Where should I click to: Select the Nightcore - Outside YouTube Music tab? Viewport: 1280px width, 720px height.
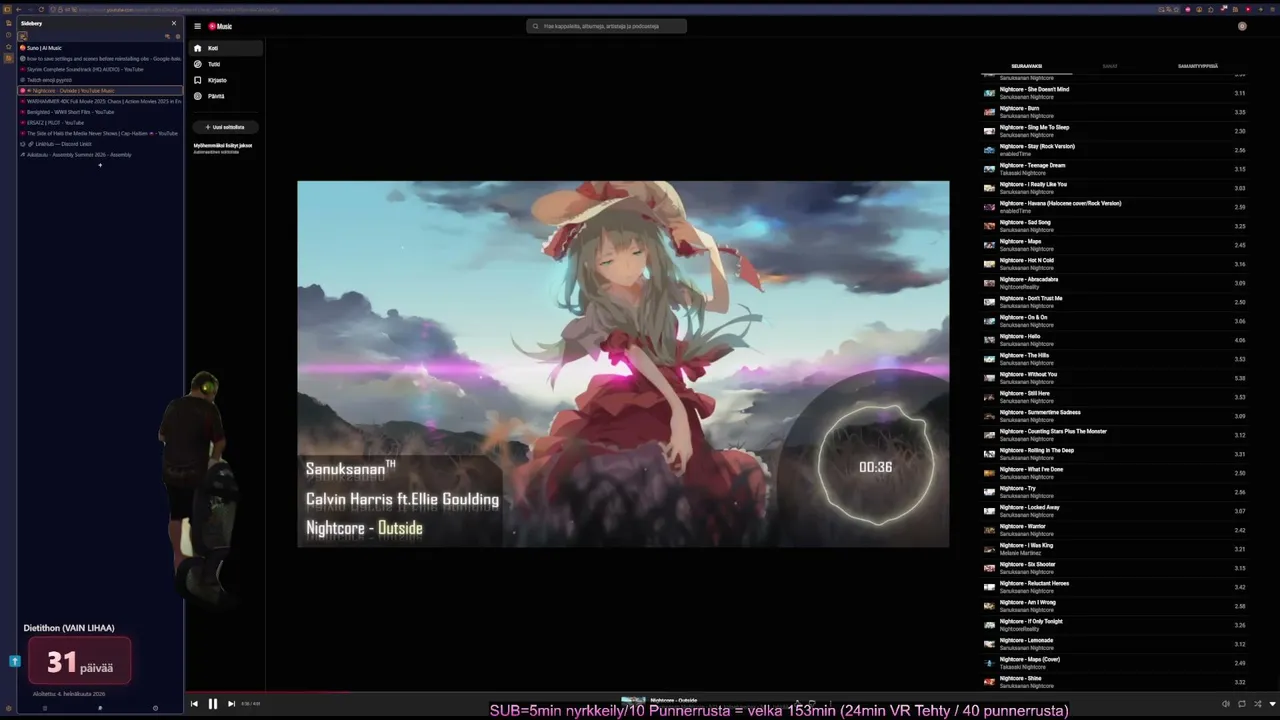[x=100, y=91]
